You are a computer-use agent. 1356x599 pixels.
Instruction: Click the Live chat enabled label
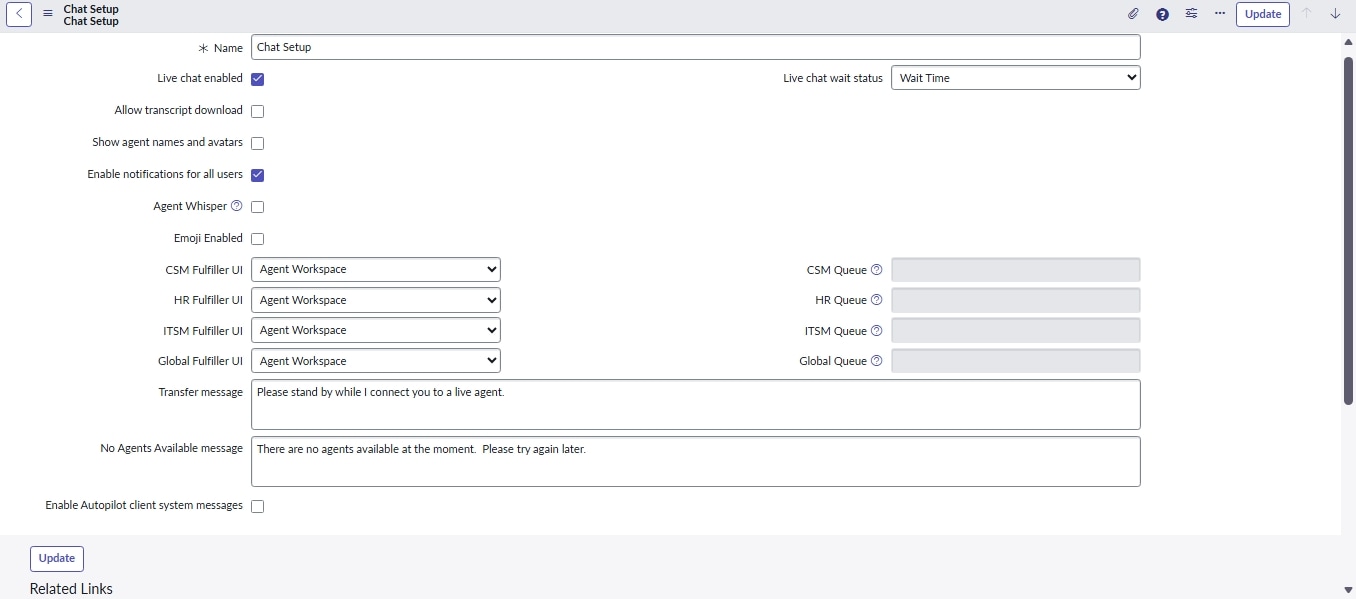pyautogui.click(x=200, y=78)
